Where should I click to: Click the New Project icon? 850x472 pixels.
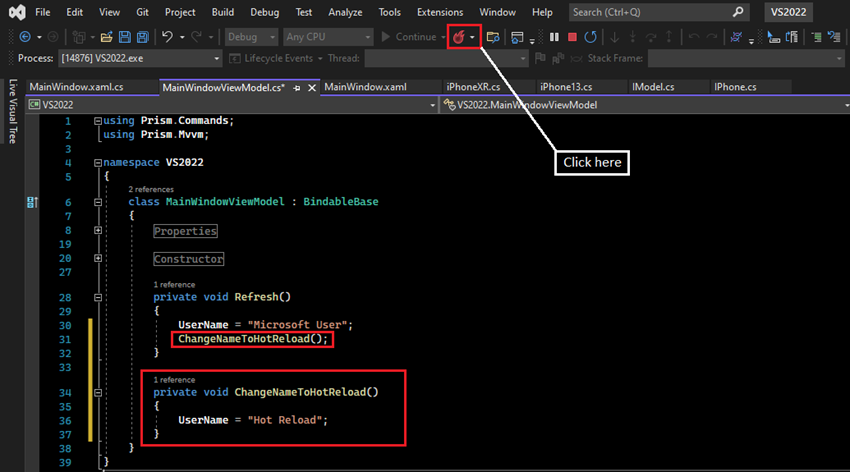[79, 37]
